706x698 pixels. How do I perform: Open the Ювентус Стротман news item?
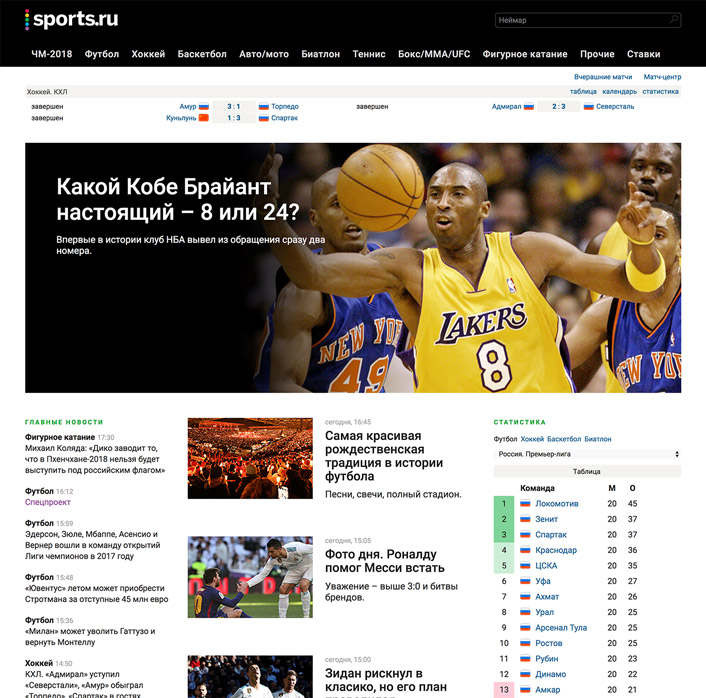point(96,594)
